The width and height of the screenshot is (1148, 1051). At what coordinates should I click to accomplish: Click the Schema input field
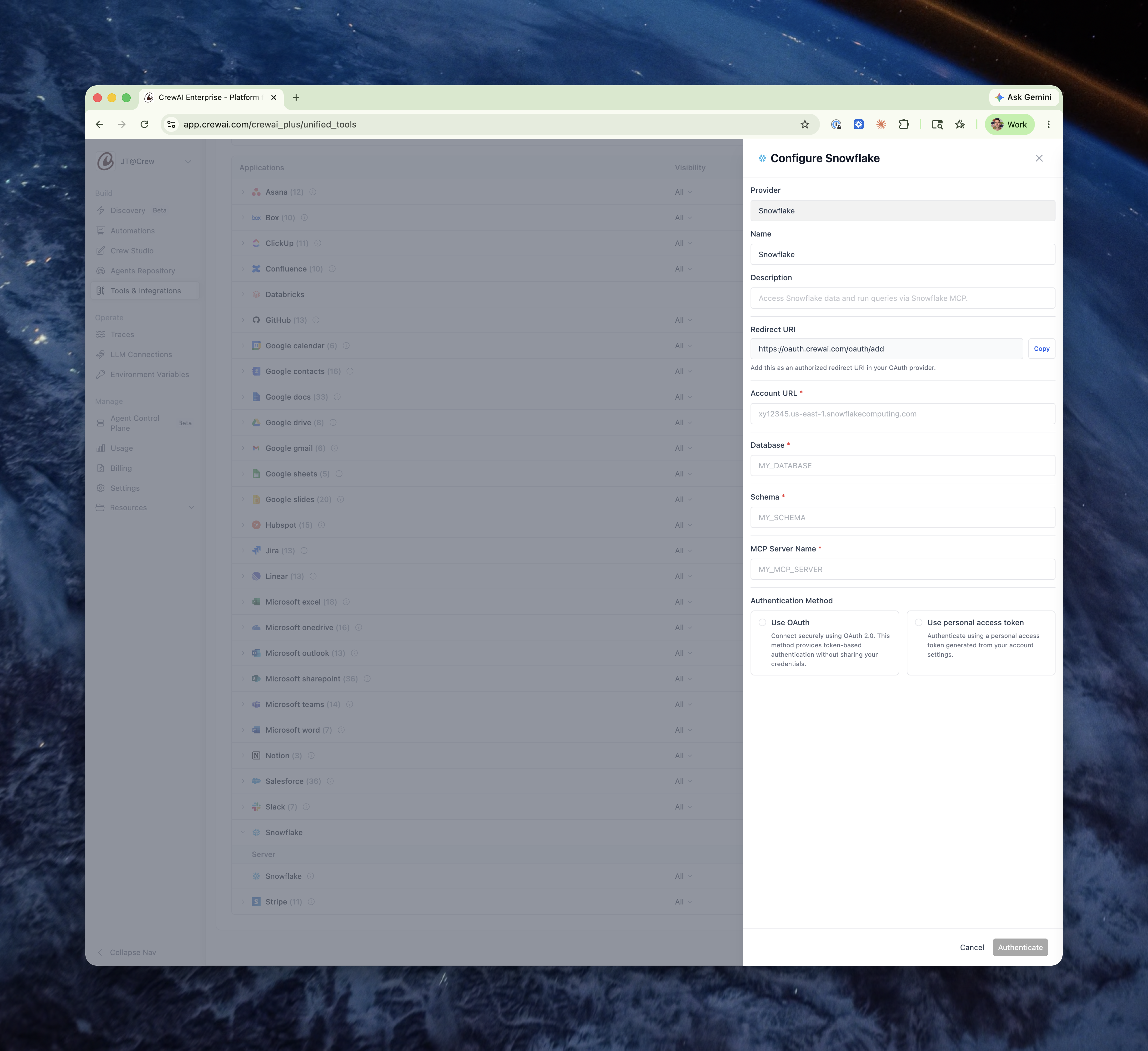coord(903,517)
